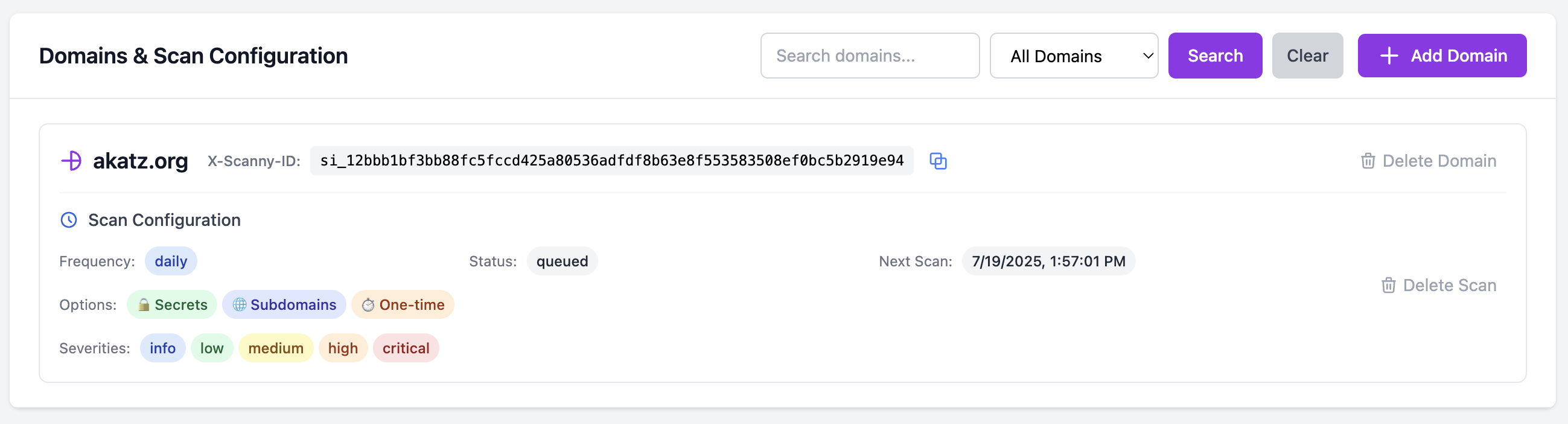Click the info severity tag

(x=162, y=348)
